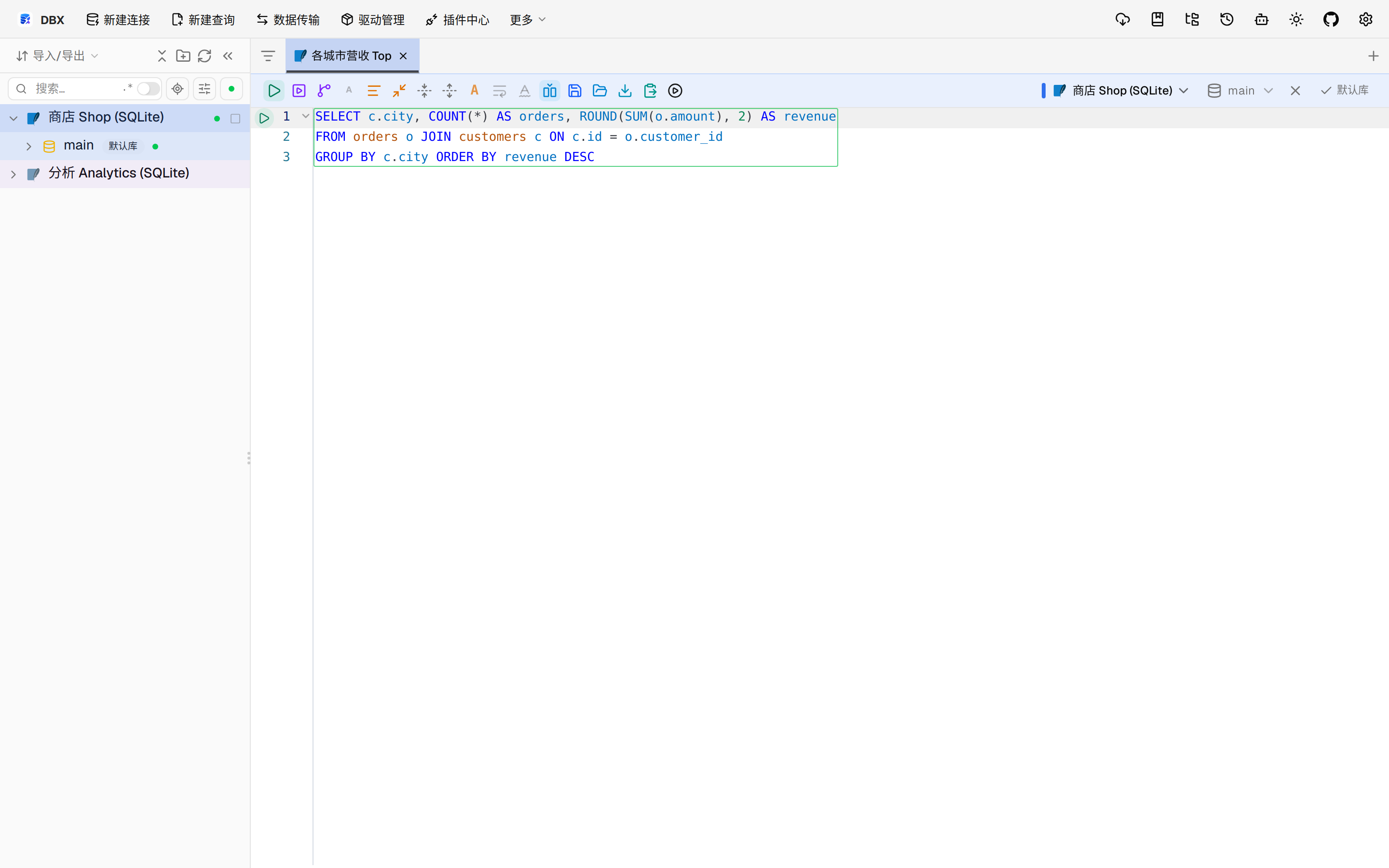The height and width of the screenshot is (868, 1389).
Task: Save the query with the floppy disk icon
Action: [x=574, y=91]
